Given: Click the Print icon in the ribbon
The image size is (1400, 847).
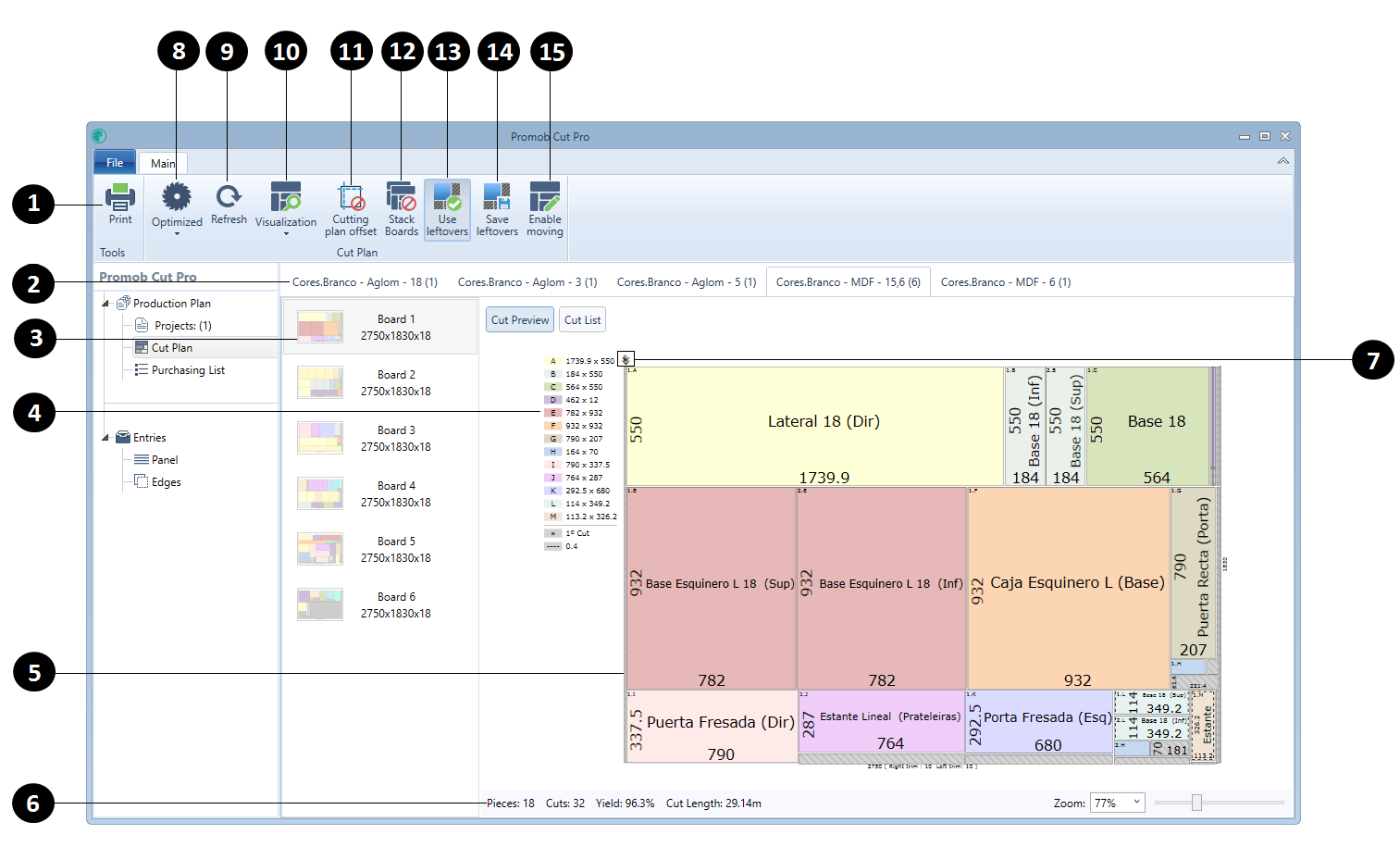Looking at the screenshot, I should [120, 196].
